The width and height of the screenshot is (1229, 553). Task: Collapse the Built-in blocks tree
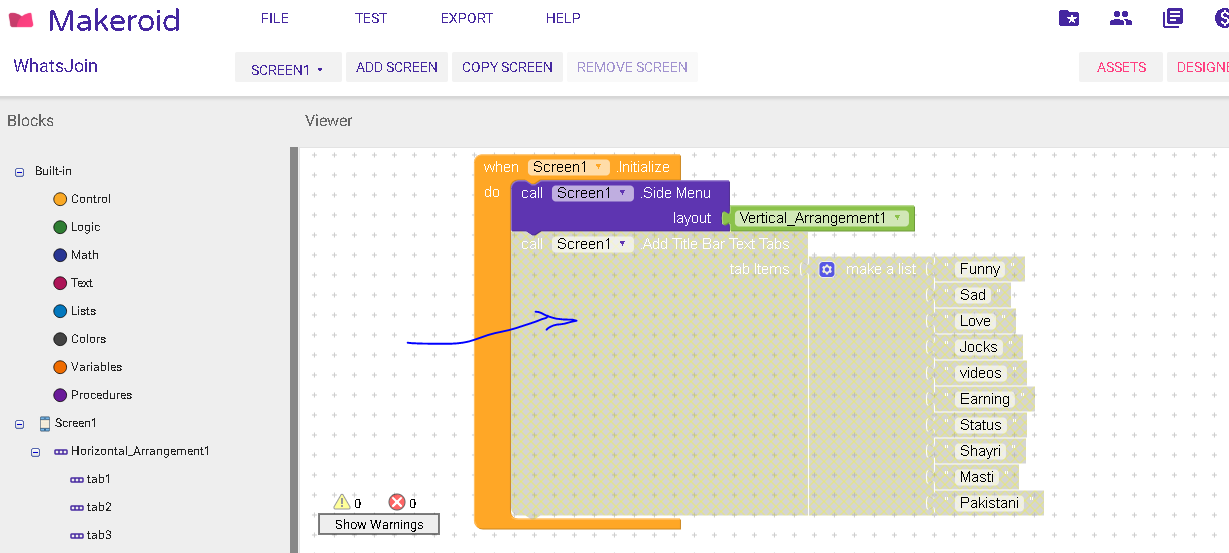click(19, 172)
